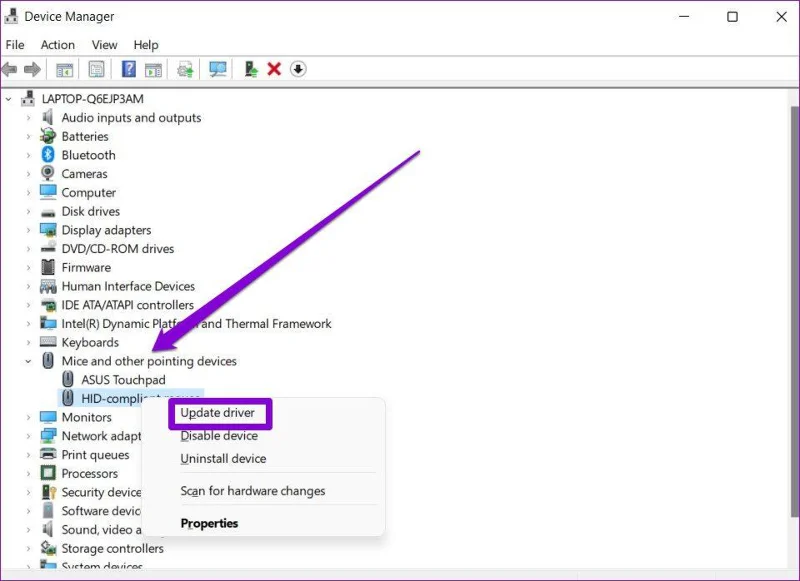The width and height of the screenshot is (800, 581).
Task: Click the Display adapters icon
Action: click(48, 230)
